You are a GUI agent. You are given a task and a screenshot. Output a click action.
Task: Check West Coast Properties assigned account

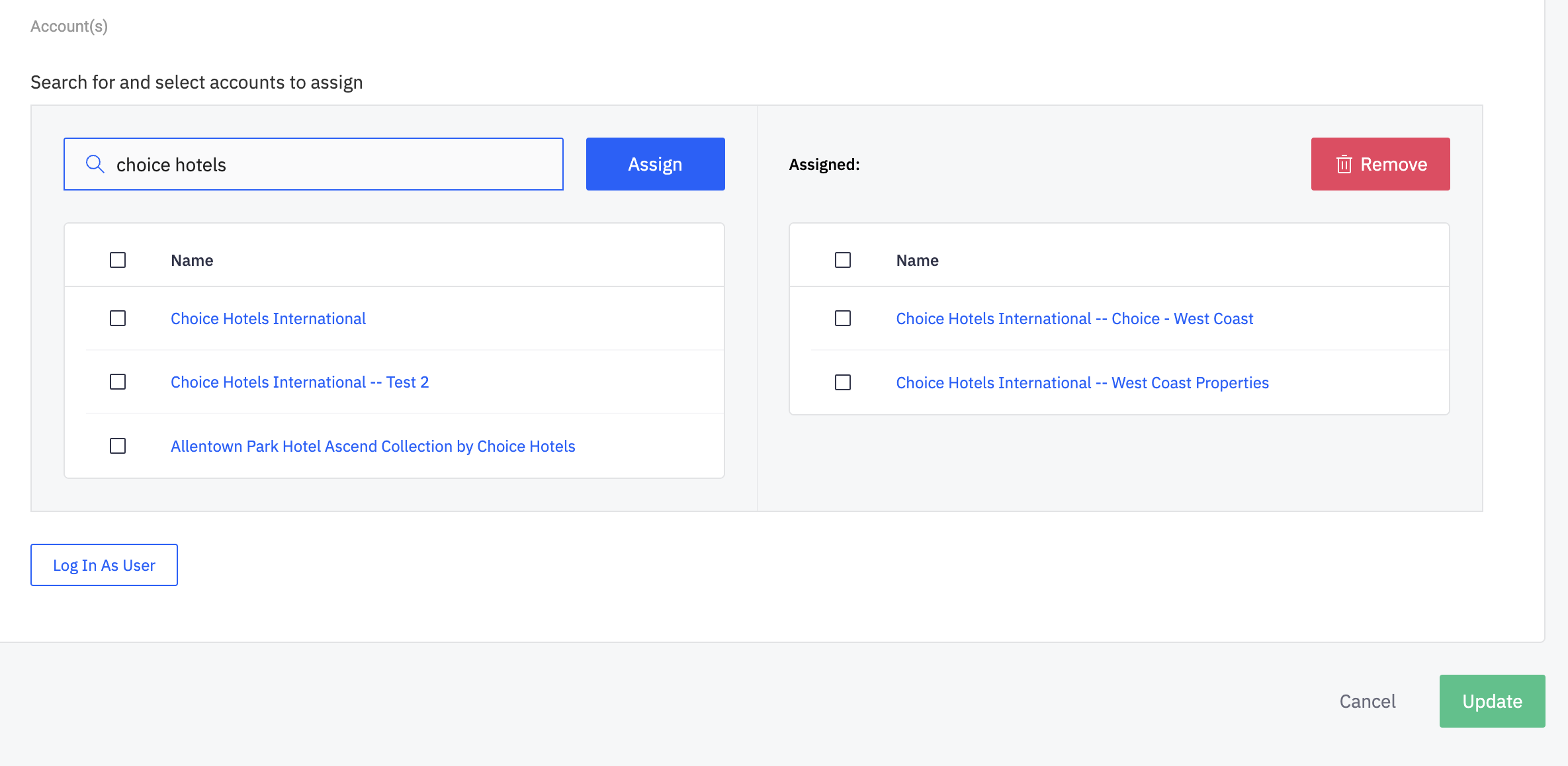tap(843, 382)
